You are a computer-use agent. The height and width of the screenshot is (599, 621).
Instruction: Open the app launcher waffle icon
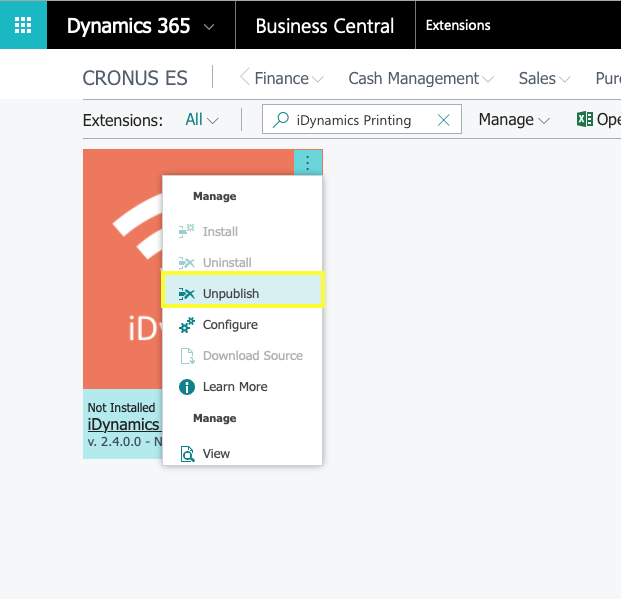click(23, 25)
